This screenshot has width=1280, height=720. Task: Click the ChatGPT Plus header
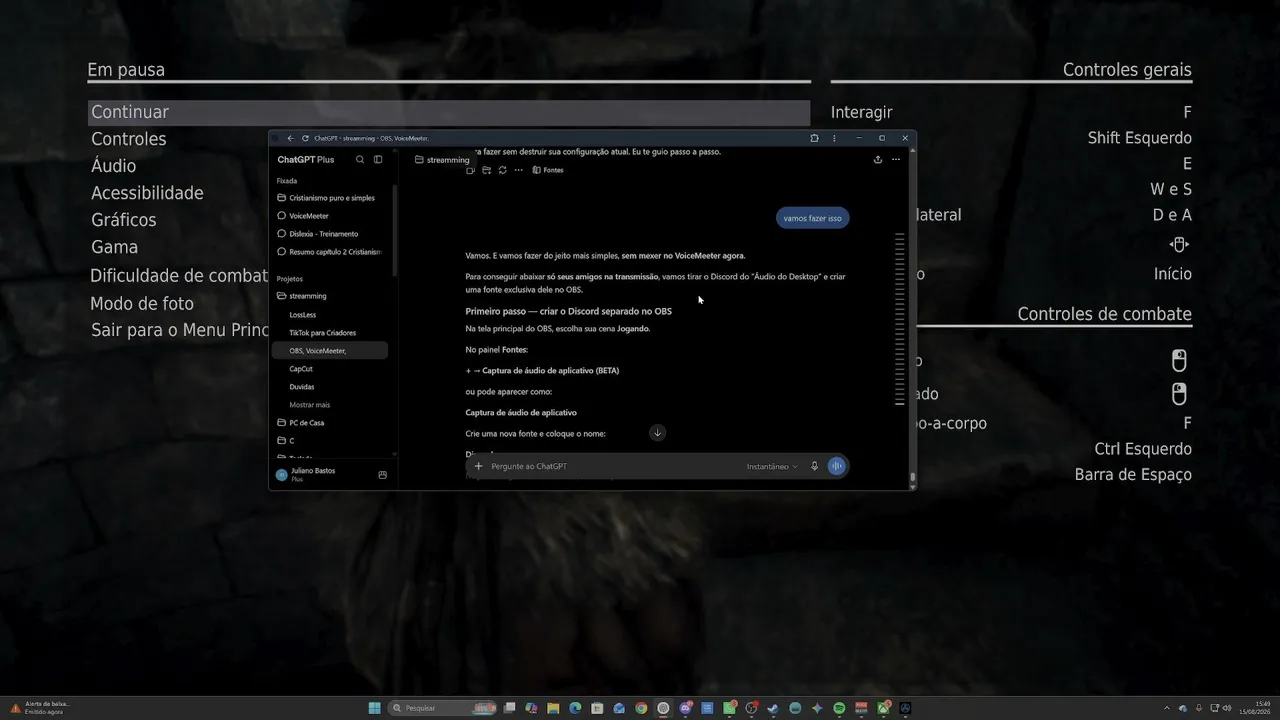pos(306,160)
